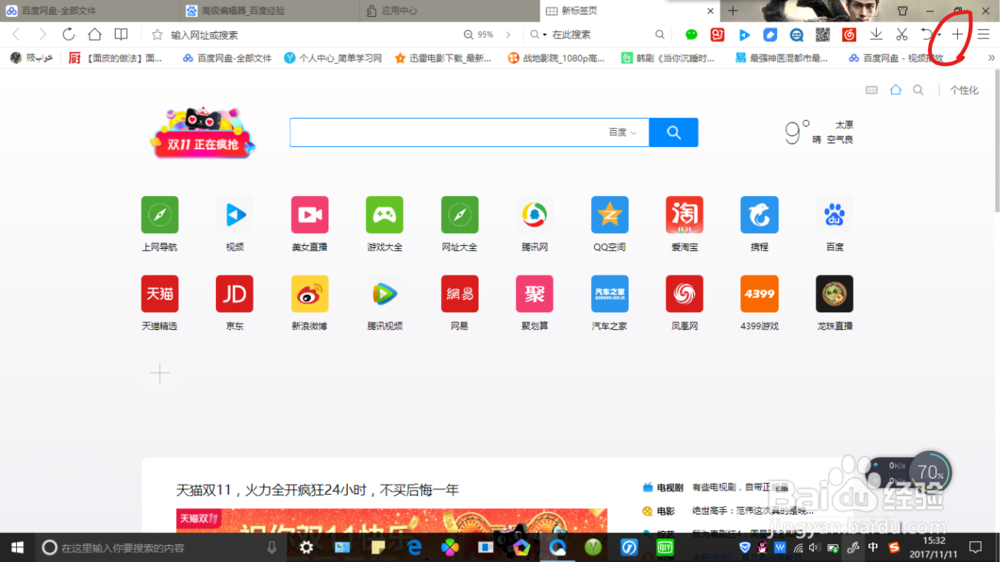The image size is (1000, 562).
Task: Click the browser back arrow
Action: click(16, 34)
